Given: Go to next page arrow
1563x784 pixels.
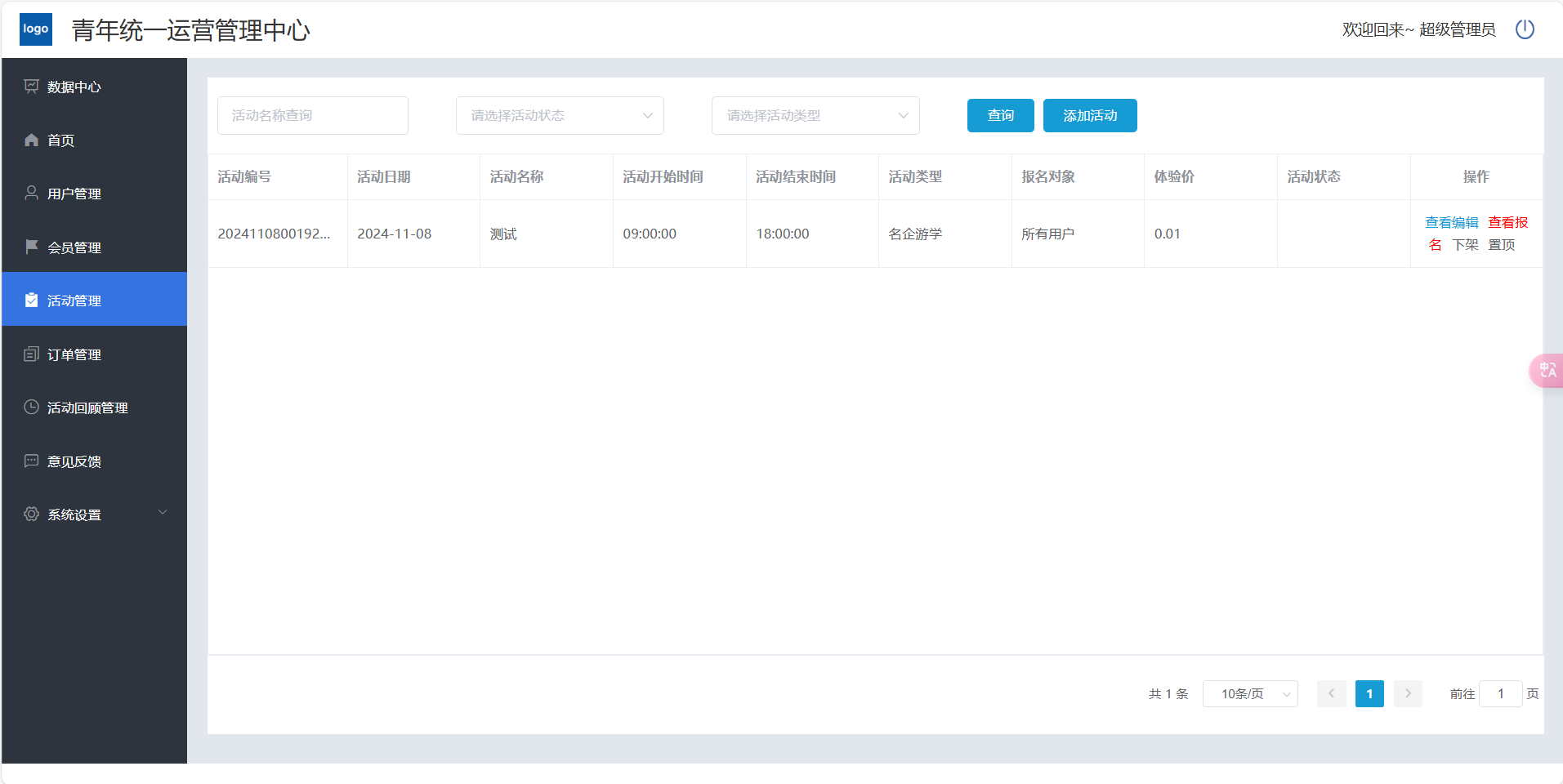Looking at the screenshot, I should point(1408,693).
